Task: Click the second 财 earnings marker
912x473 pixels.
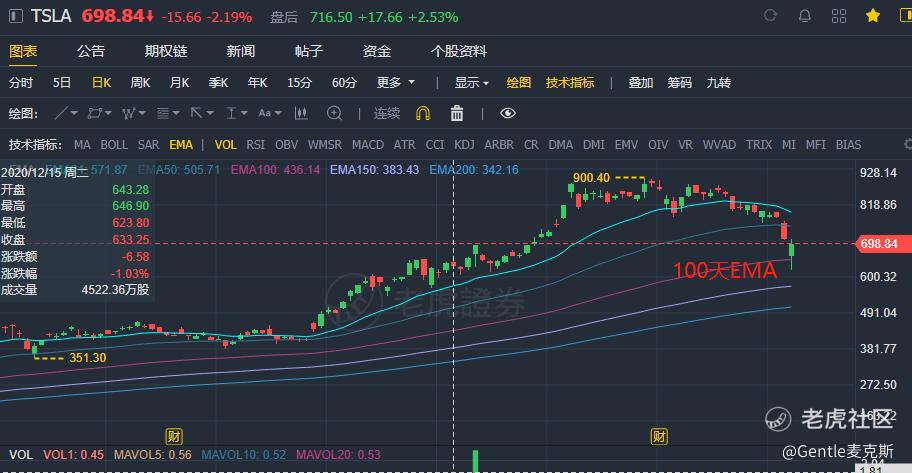Action: [659, 436]
